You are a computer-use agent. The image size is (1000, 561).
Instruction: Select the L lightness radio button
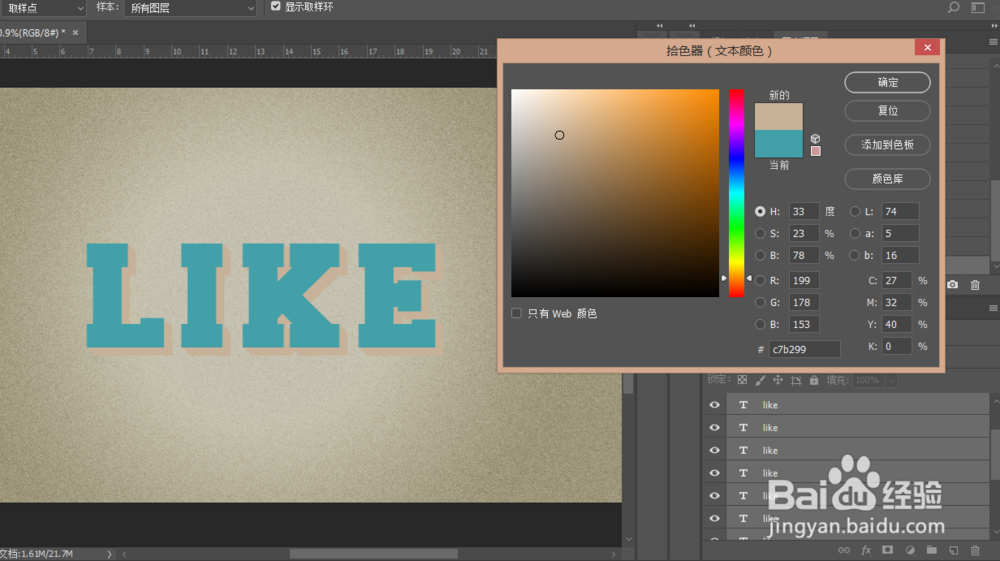pos(855,211)
